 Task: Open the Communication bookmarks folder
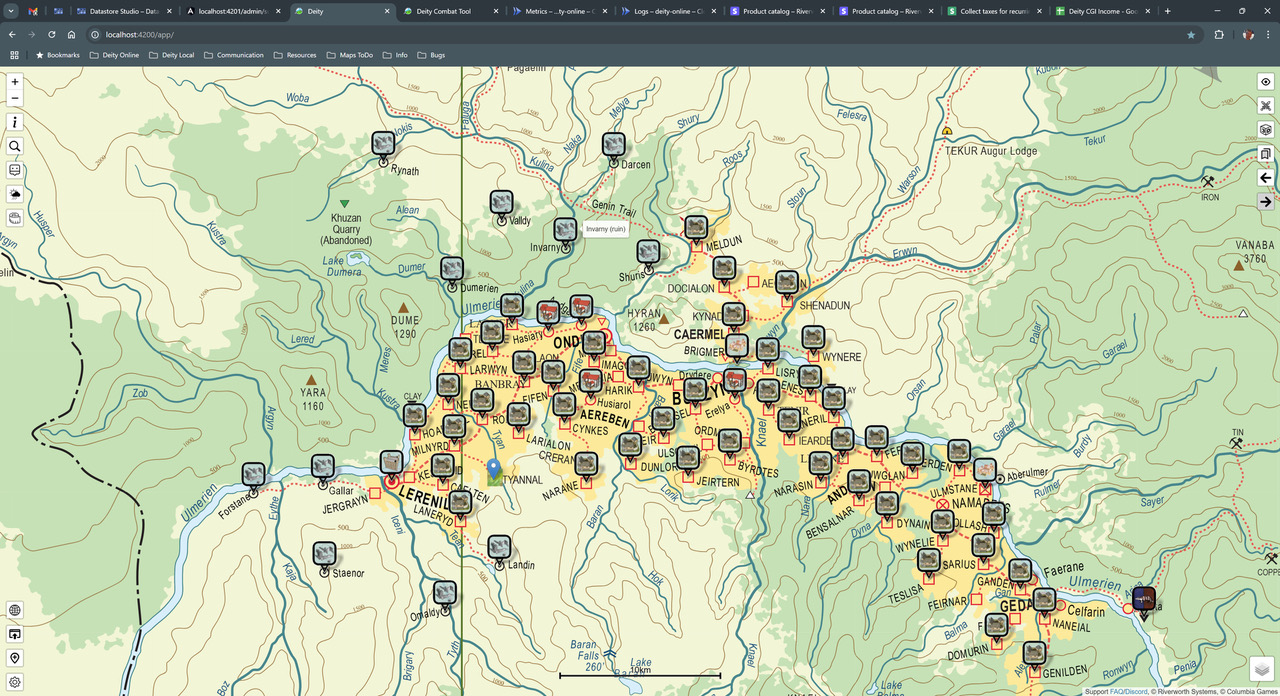pyautogui.click(x=233, y=55)
